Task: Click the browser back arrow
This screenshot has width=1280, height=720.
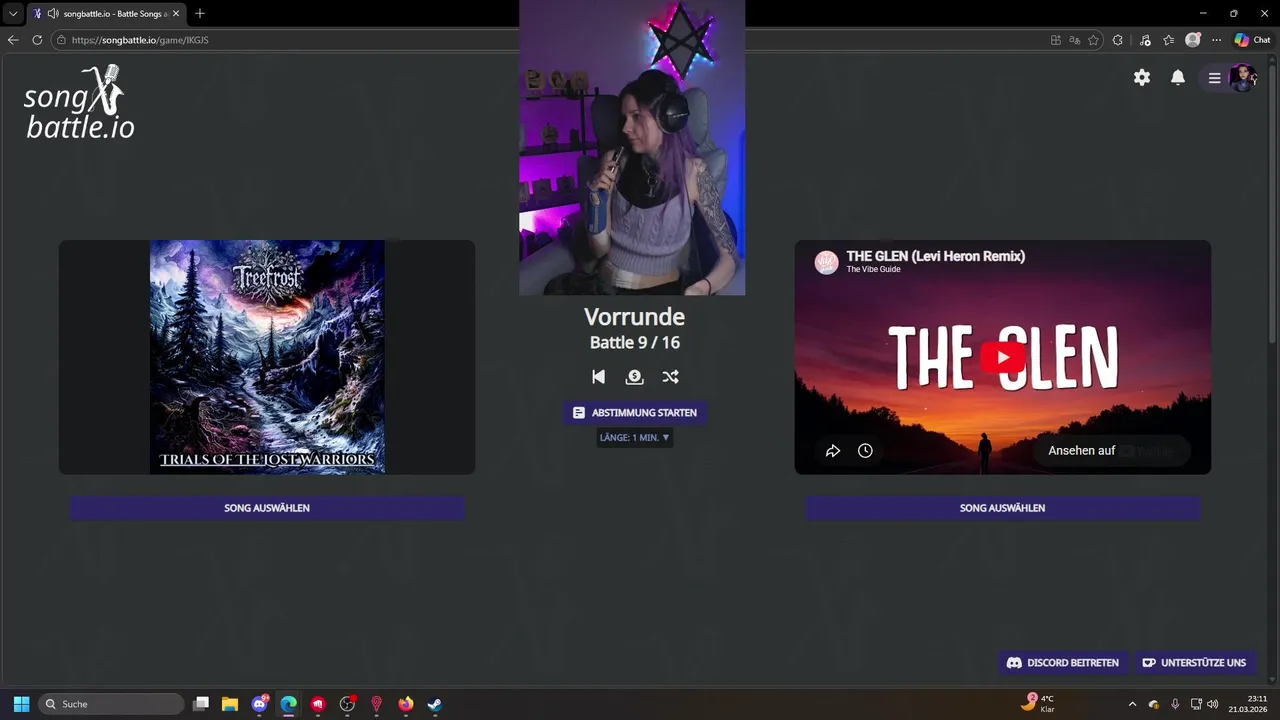Action: click(13, 40)
